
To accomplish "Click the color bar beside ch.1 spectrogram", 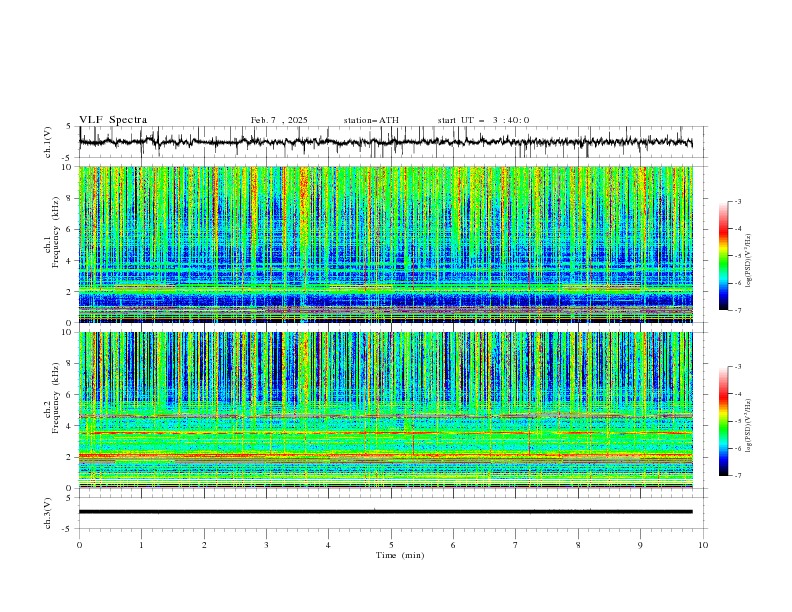I will tap(723, 256).
